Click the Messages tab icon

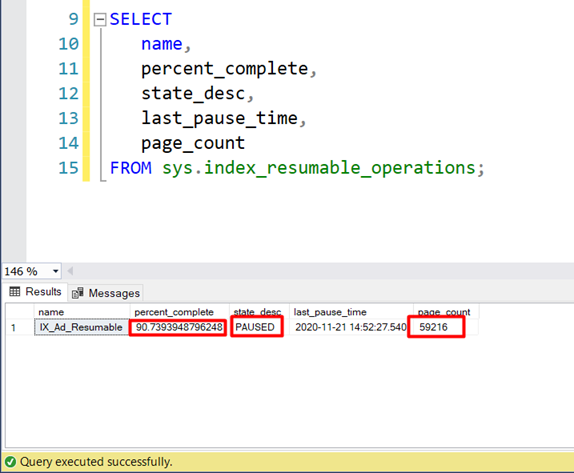click(78, 293)
